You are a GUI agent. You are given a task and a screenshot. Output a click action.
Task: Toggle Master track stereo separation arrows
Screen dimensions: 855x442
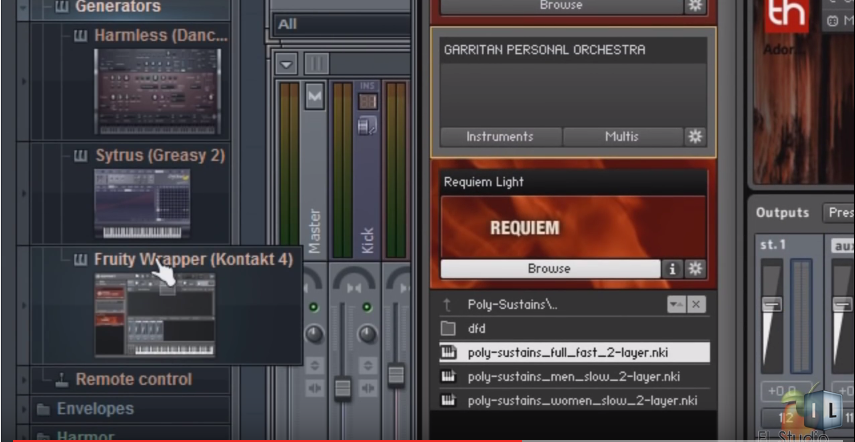[x=315, y=389]
